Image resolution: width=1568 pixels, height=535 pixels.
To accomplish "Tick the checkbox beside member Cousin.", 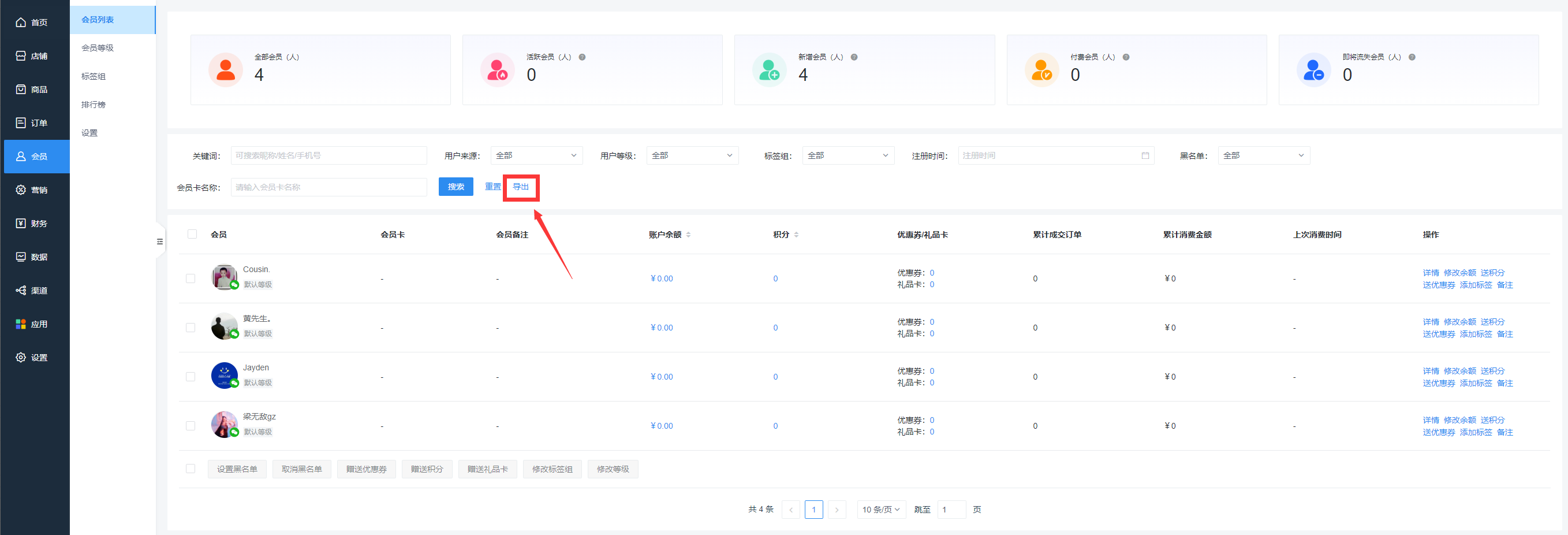I will 191,278.
